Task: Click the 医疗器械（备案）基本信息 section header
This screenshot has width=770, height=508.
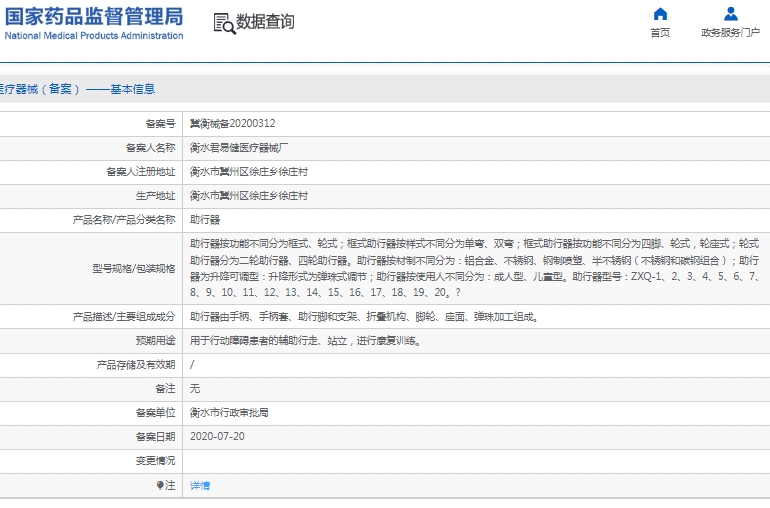Action: (77, 89)
